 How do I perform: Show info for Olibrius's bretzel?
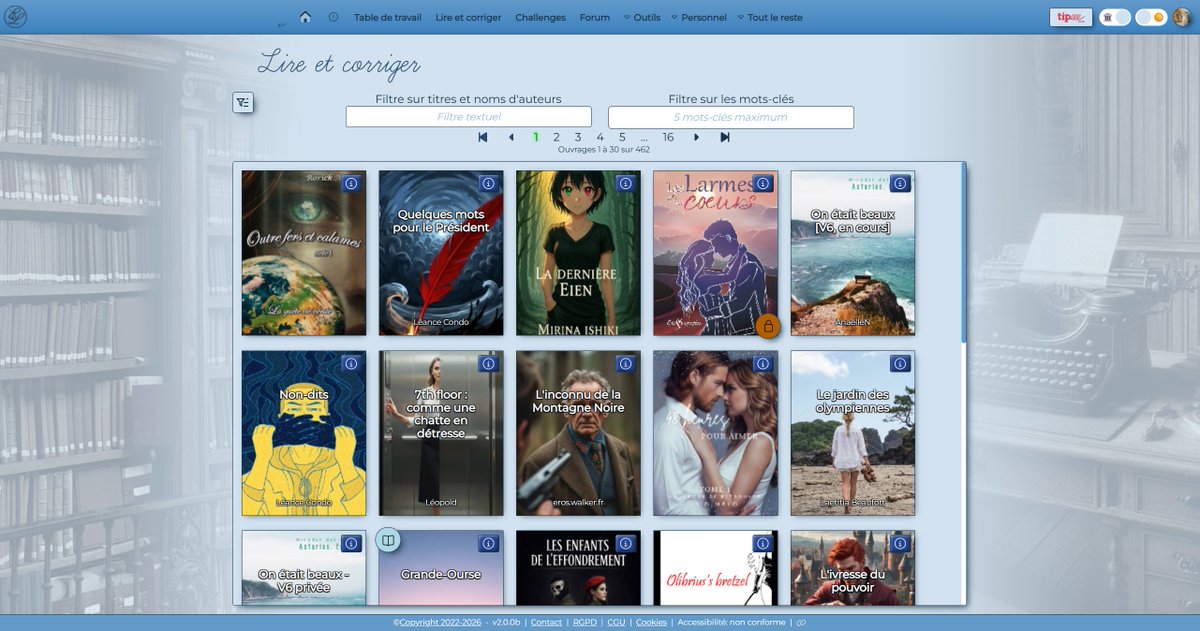pos(763,544)
